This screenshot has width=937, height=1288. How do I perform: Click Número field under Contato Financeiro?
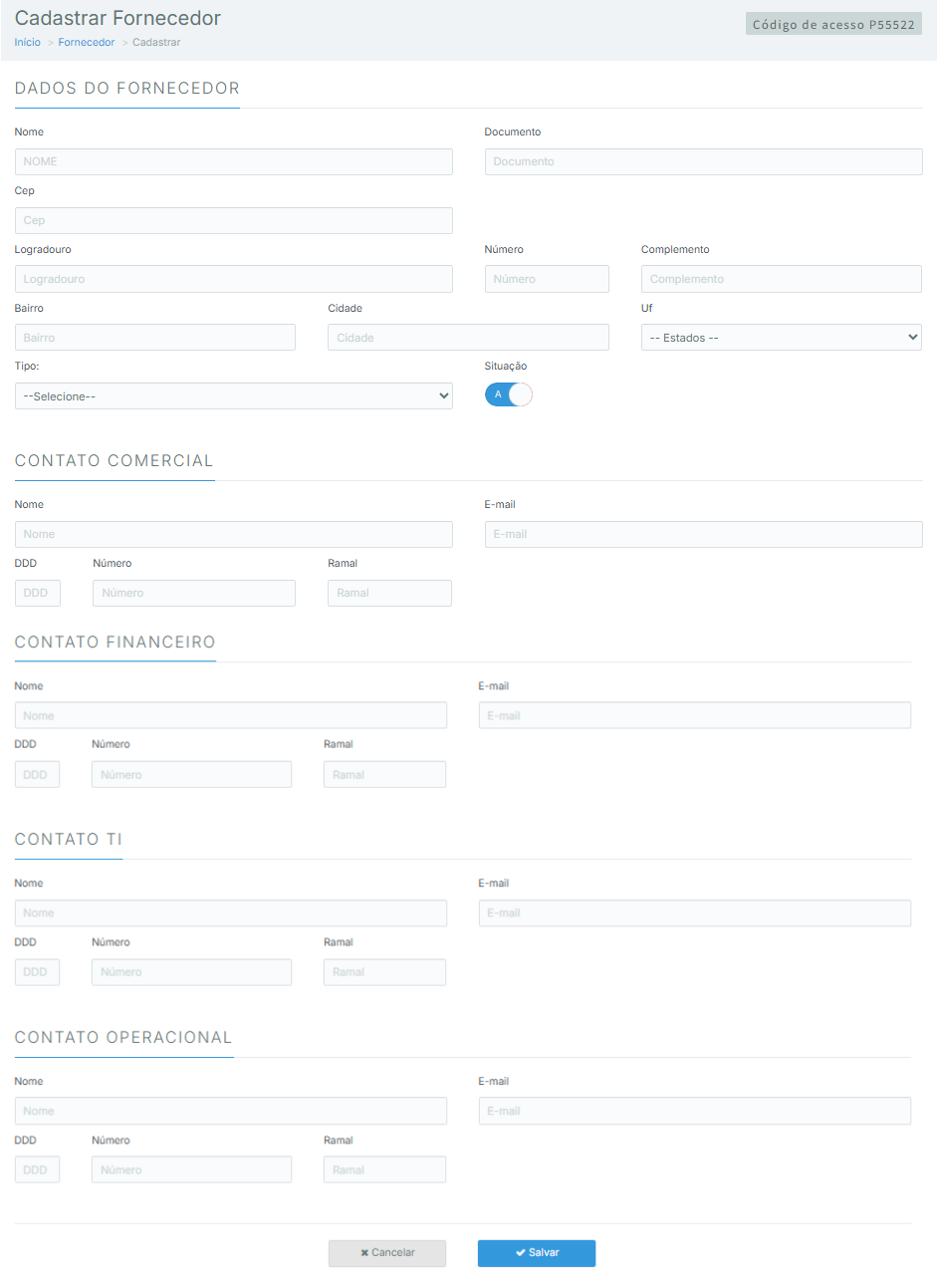191,774
